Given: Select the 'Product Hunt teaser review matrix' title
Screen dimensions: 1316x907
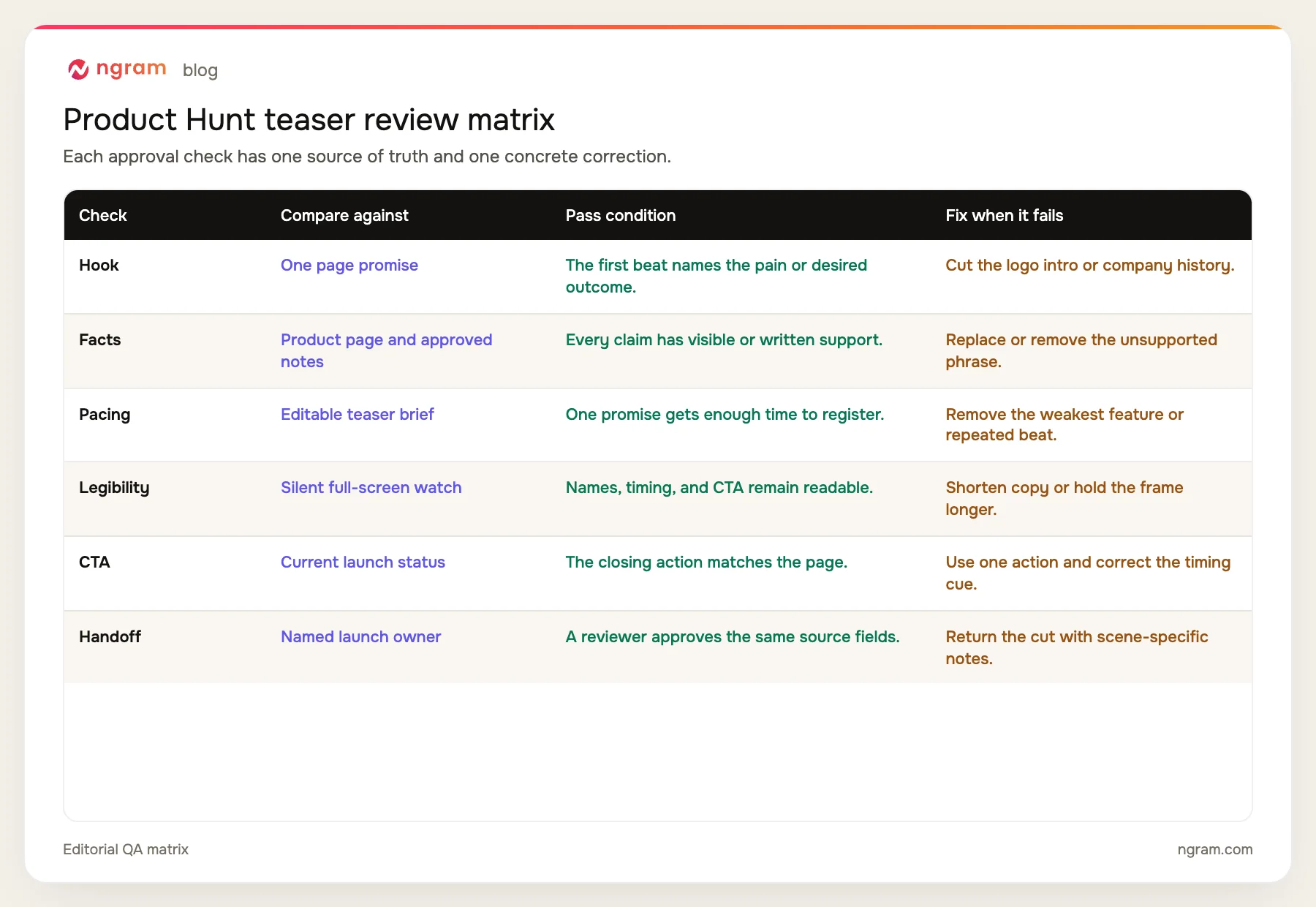Looking at the screenshot, I should tap(309, 120).
